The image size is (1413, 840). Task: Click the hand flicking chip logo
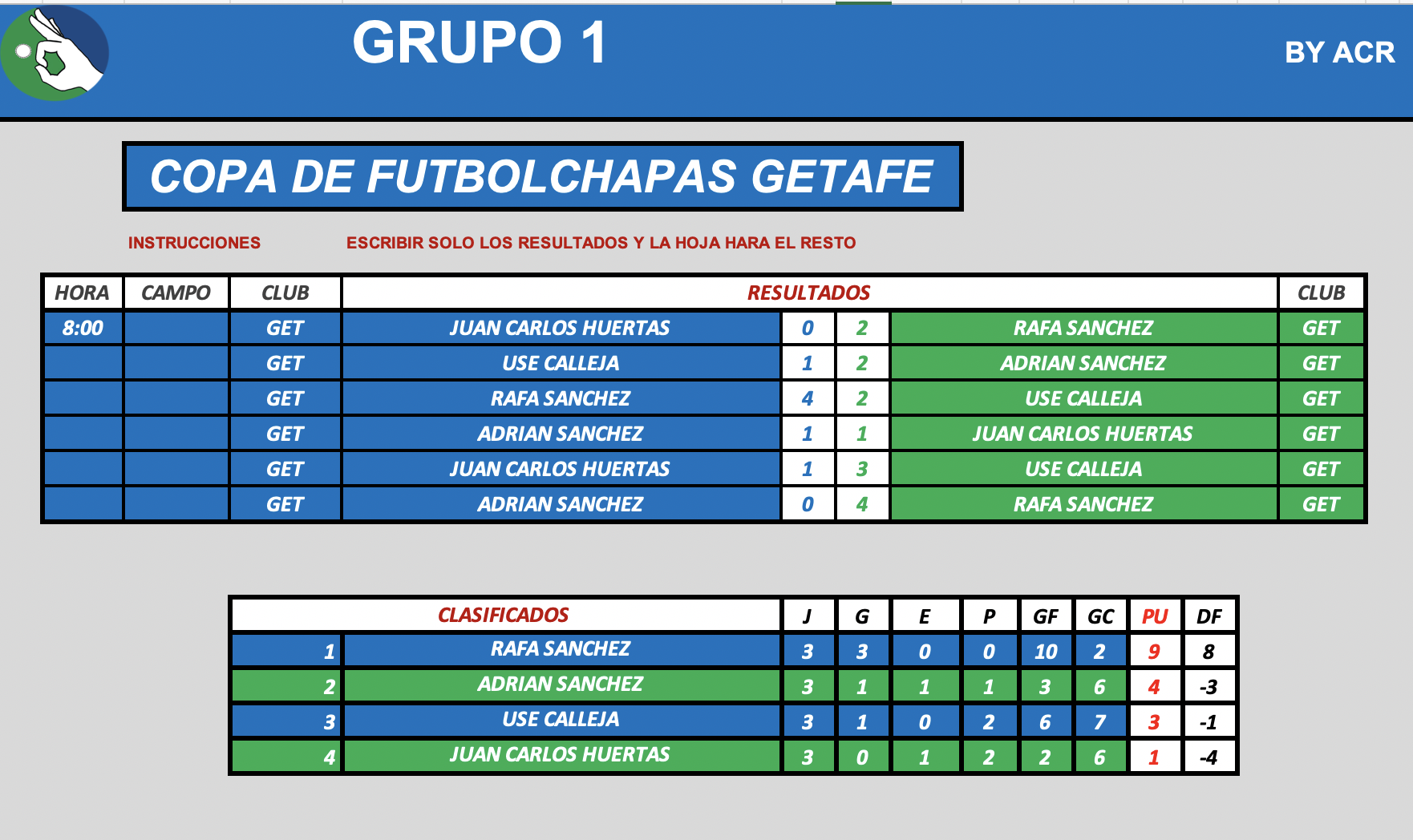click(55, 53)
